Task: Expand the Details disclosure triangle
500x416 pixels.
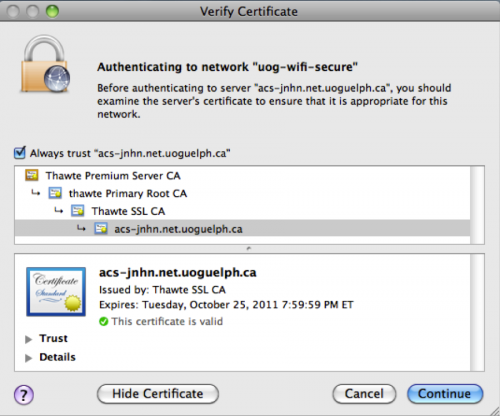Action: [29, 358]
